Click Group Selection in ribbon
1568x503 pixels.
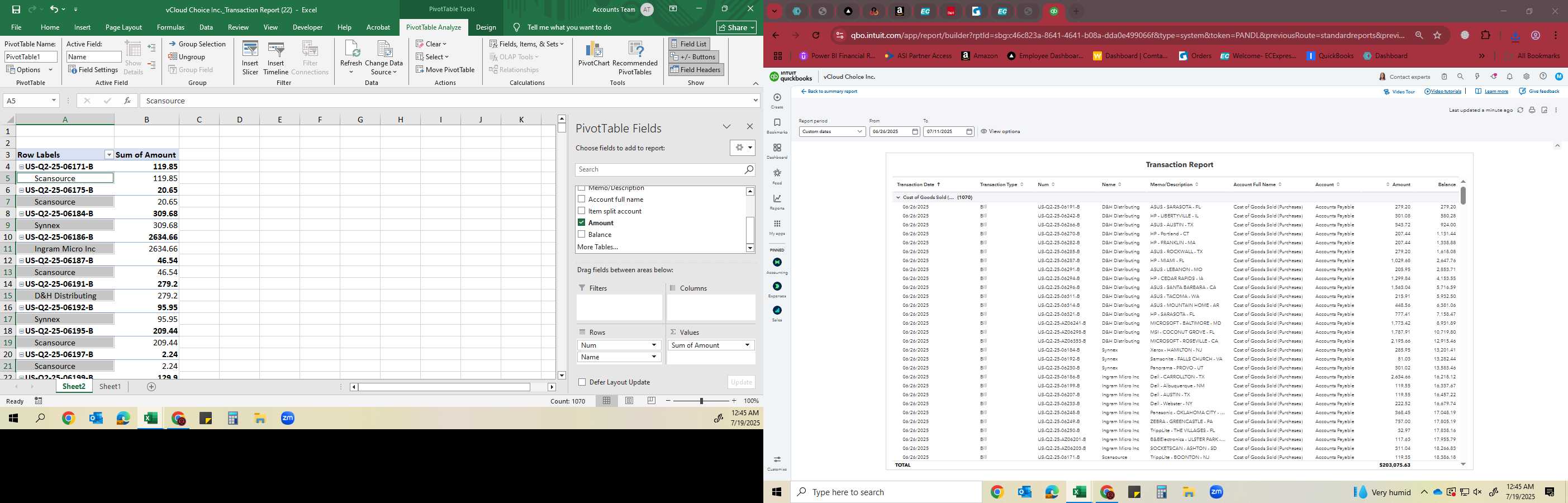coord(197,44)
